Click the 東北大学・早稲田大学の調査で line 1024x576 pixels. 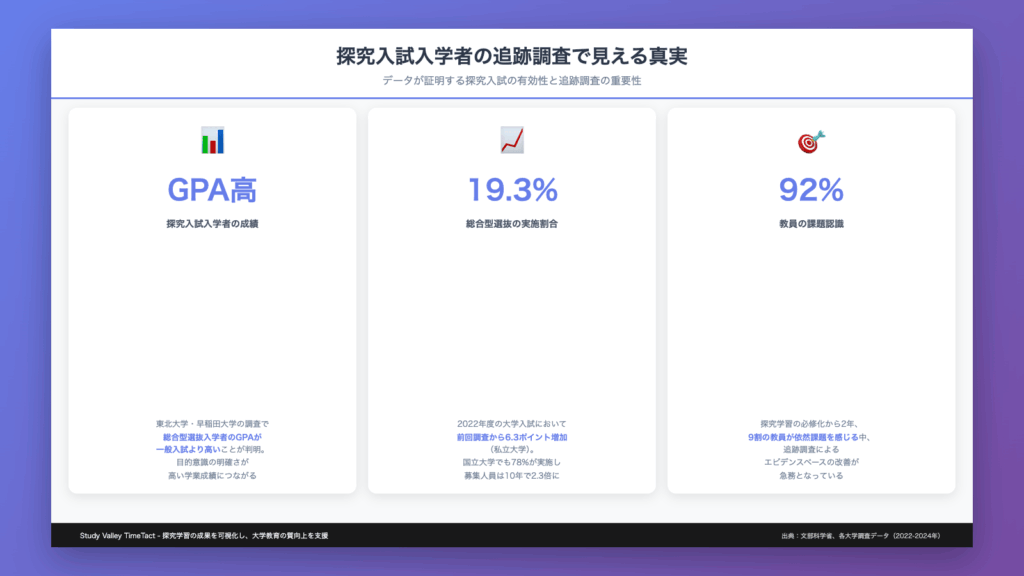point(212,424)
